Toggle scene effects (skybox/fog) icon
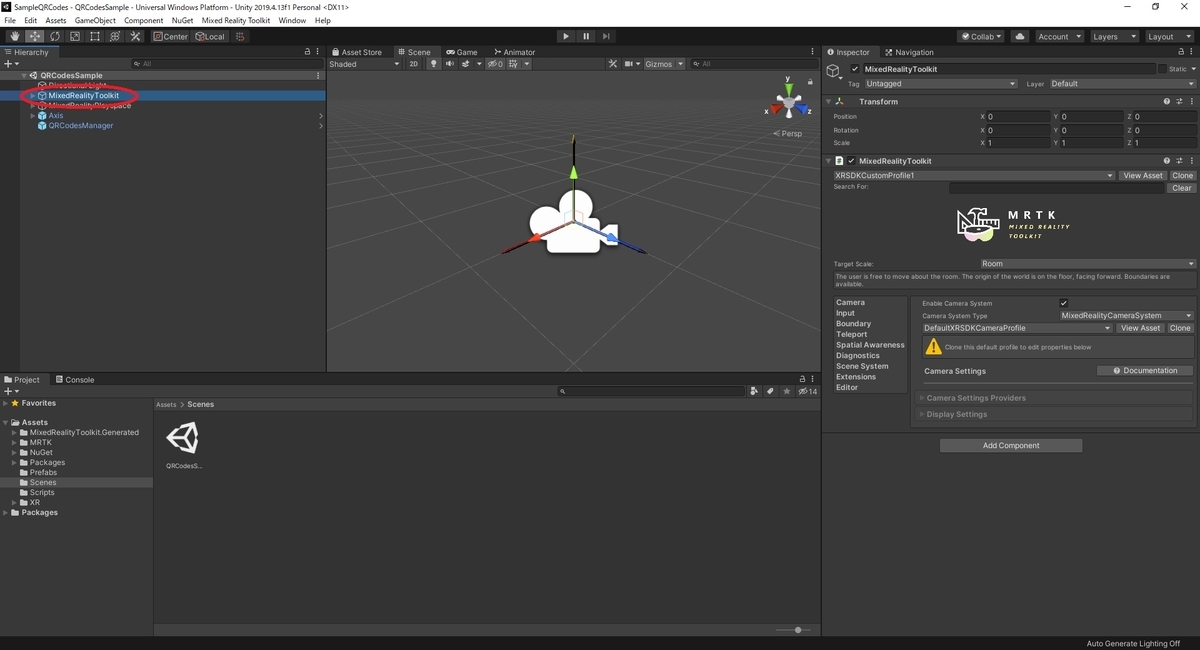1200x650 pixels. click(x=467, y=64)
